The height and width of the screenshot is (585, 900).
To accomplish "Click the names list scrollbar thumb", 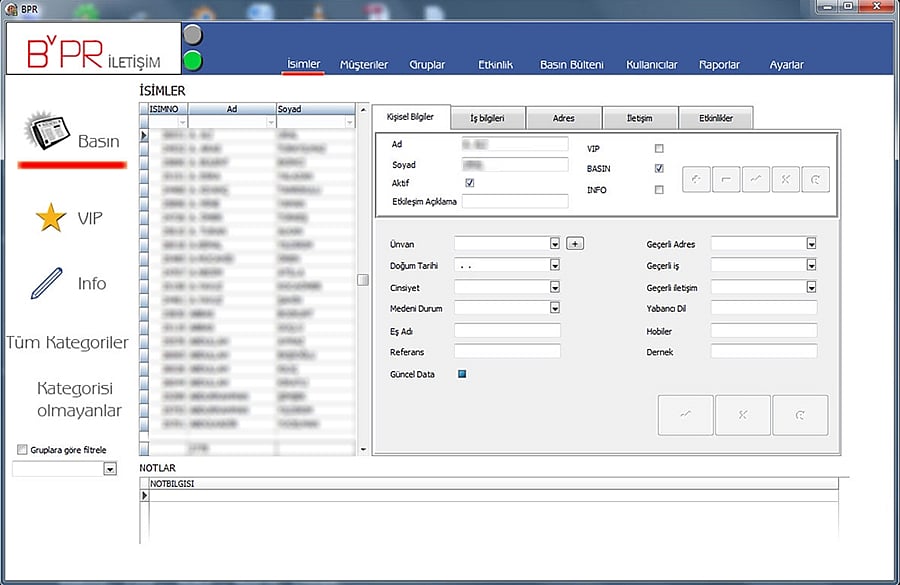I will pyautogui.click(x=363, y=280).
